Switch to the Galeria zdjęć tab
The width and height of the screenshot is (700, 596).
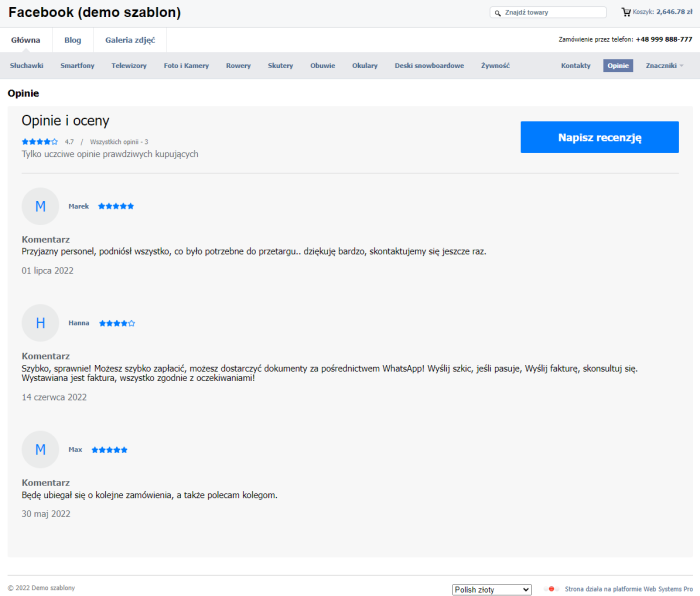pos(130,40)
